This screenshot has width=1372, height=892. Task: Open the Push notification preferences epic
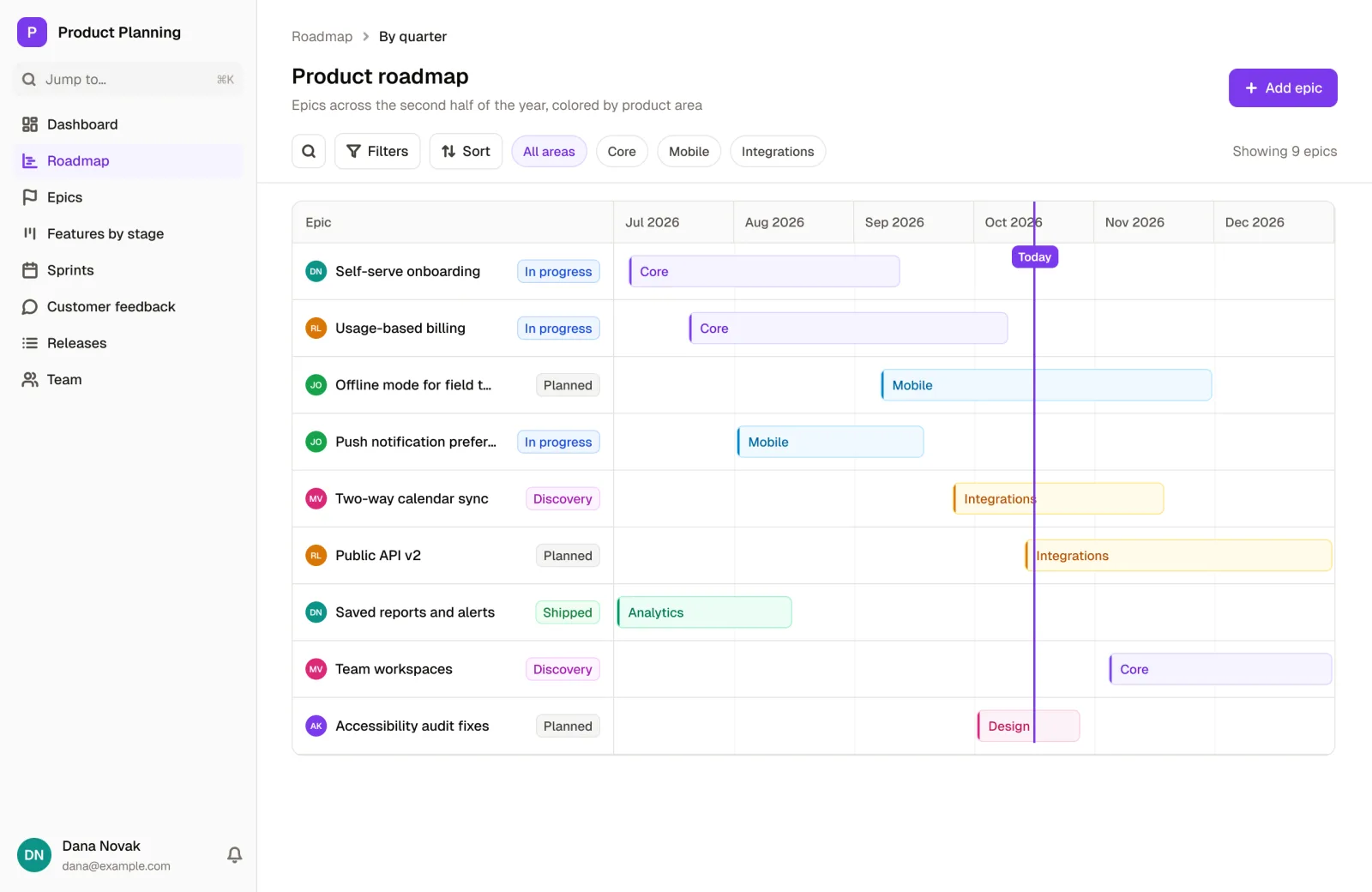coord(416,442)
